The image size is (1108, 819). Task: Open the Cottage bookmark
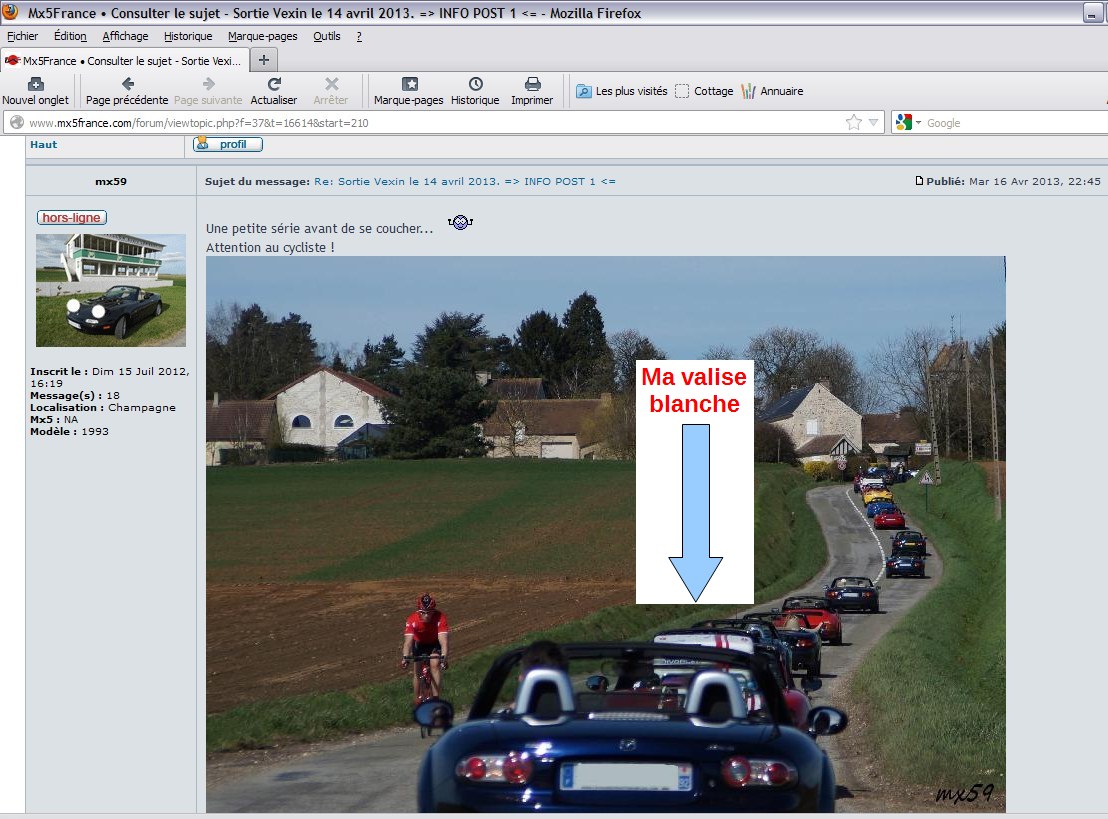(x=704, y=91)
